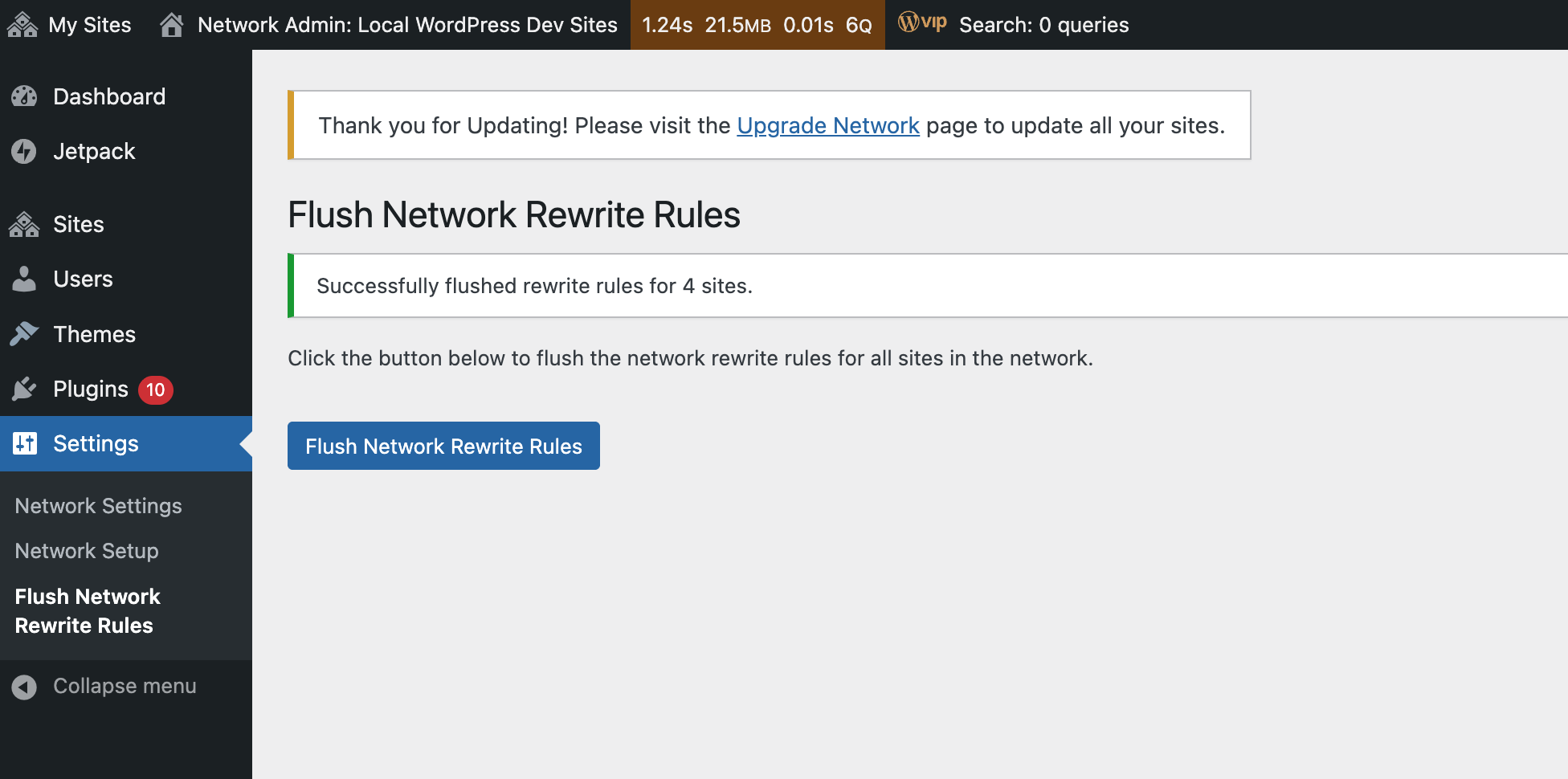Click the My Sites multisite icon
Viewport: 1568px width, 779px height.
pos(22,25)
